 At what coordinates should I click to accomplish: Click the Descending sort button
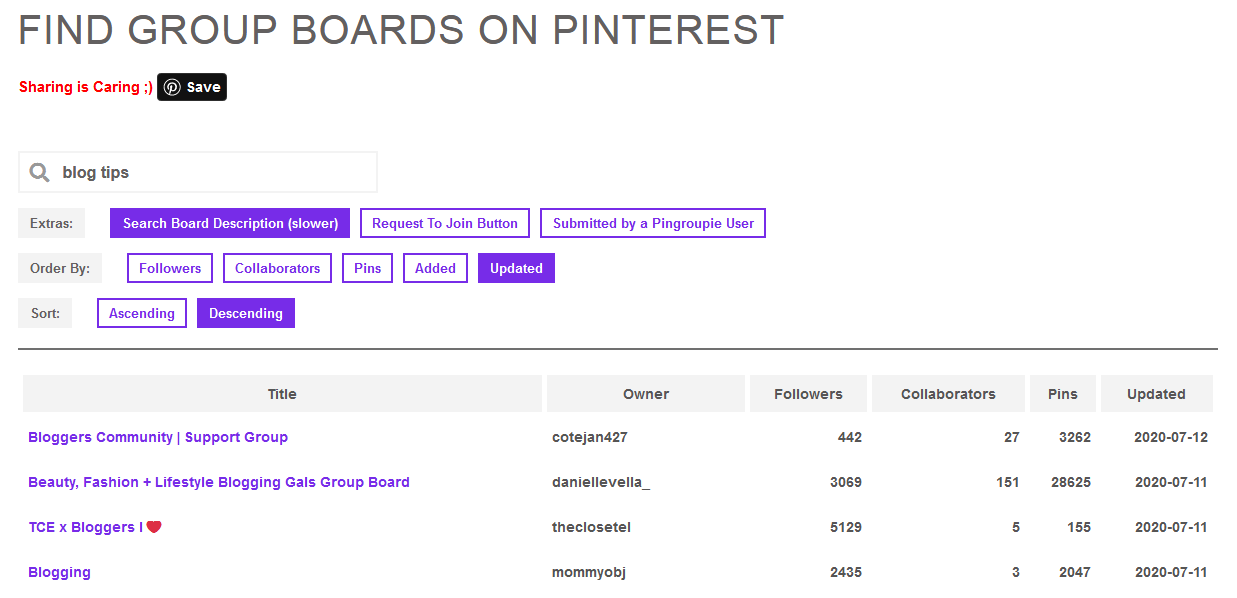(x=245, y=313)
